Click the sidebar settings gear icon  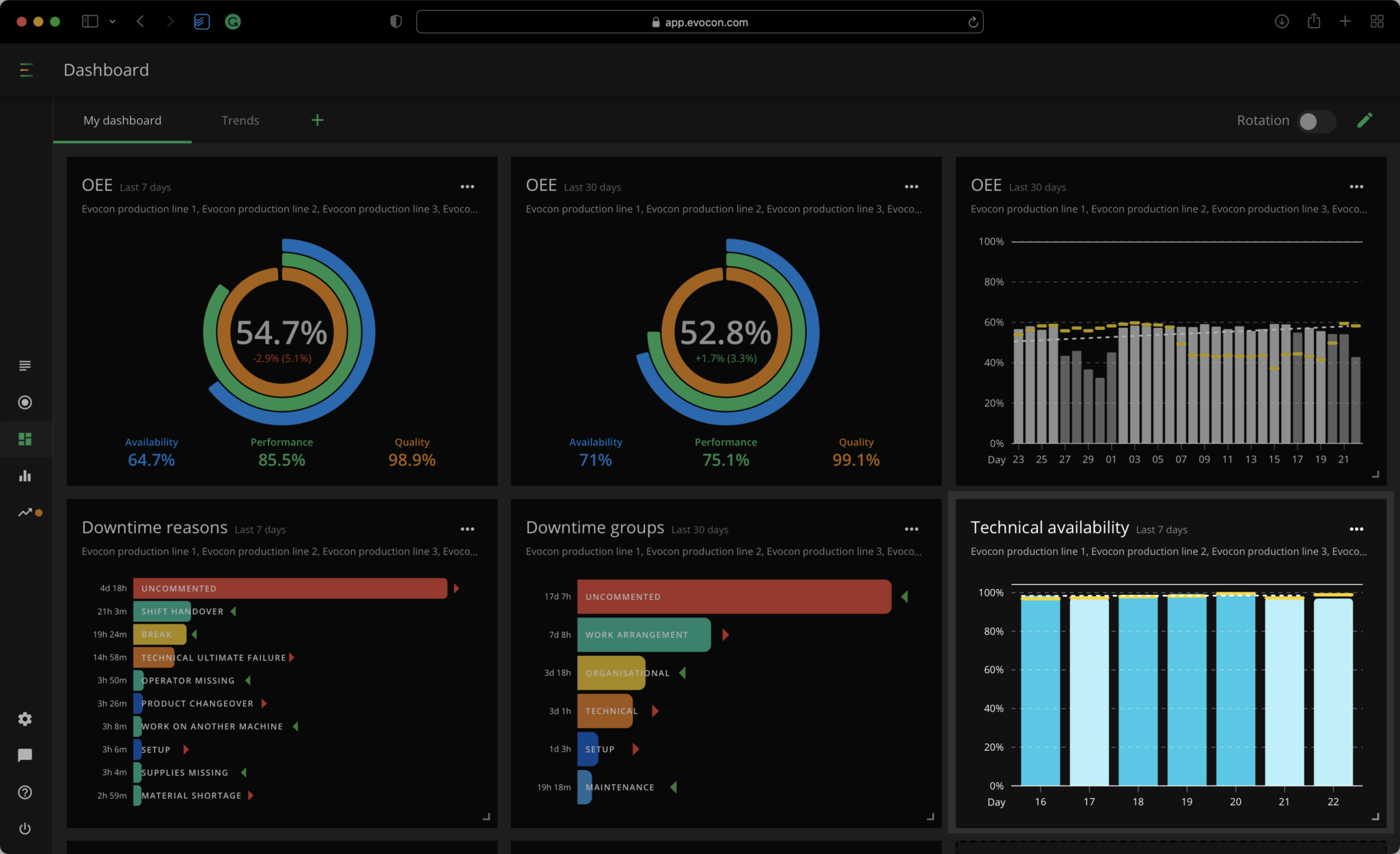click(25, 719)
